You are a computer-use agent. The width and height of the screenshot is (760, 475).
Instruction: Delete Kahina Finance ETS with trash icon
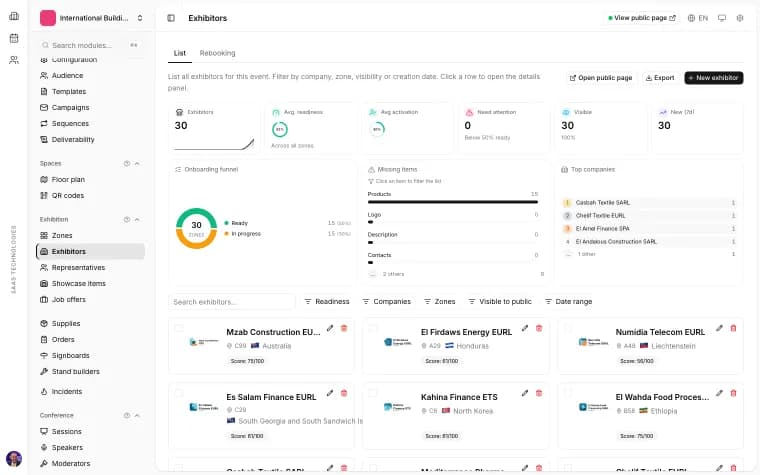pos(539,393)
